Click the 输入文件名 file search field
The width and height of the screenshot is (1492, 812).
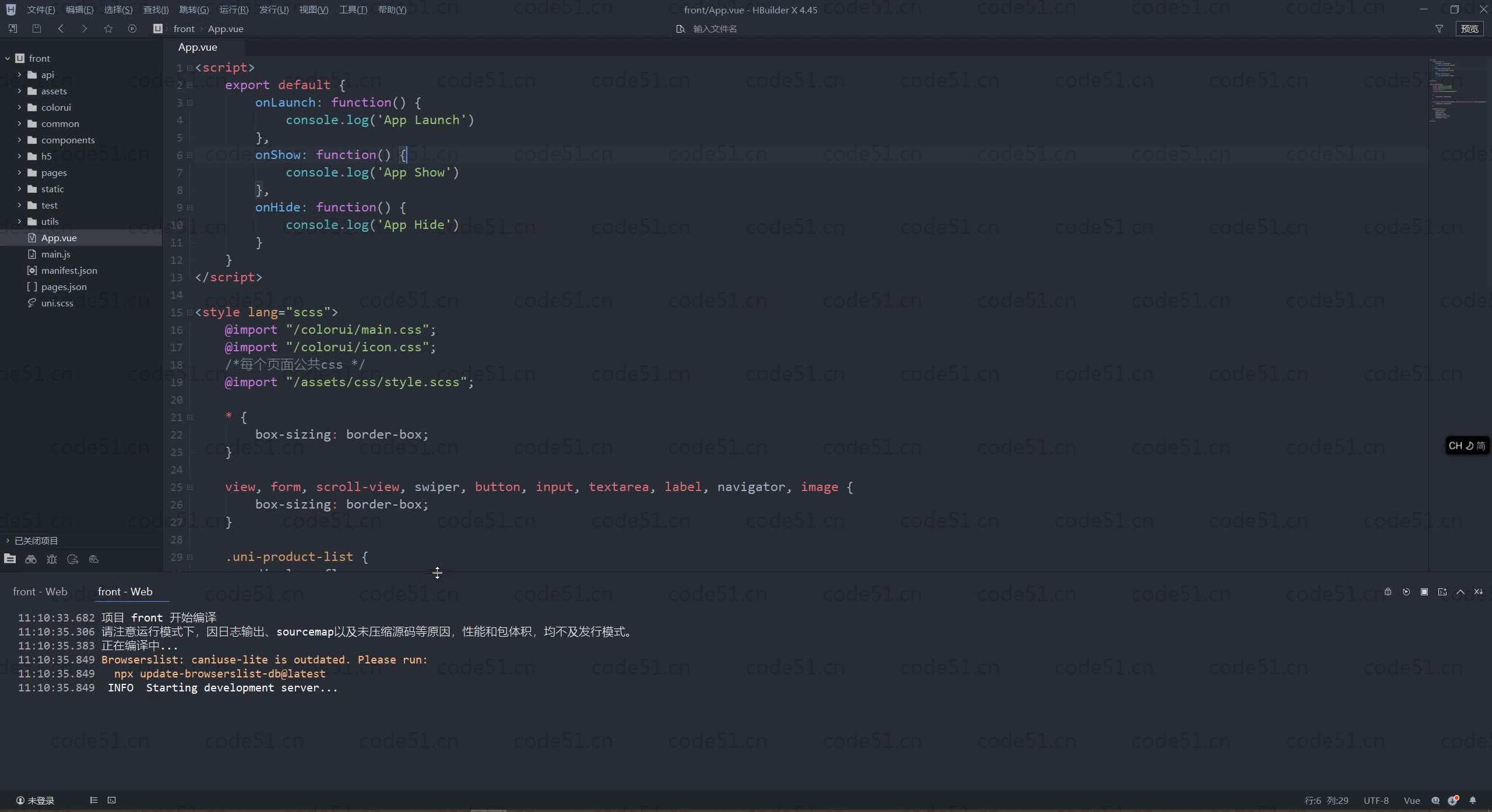(715, 29)
